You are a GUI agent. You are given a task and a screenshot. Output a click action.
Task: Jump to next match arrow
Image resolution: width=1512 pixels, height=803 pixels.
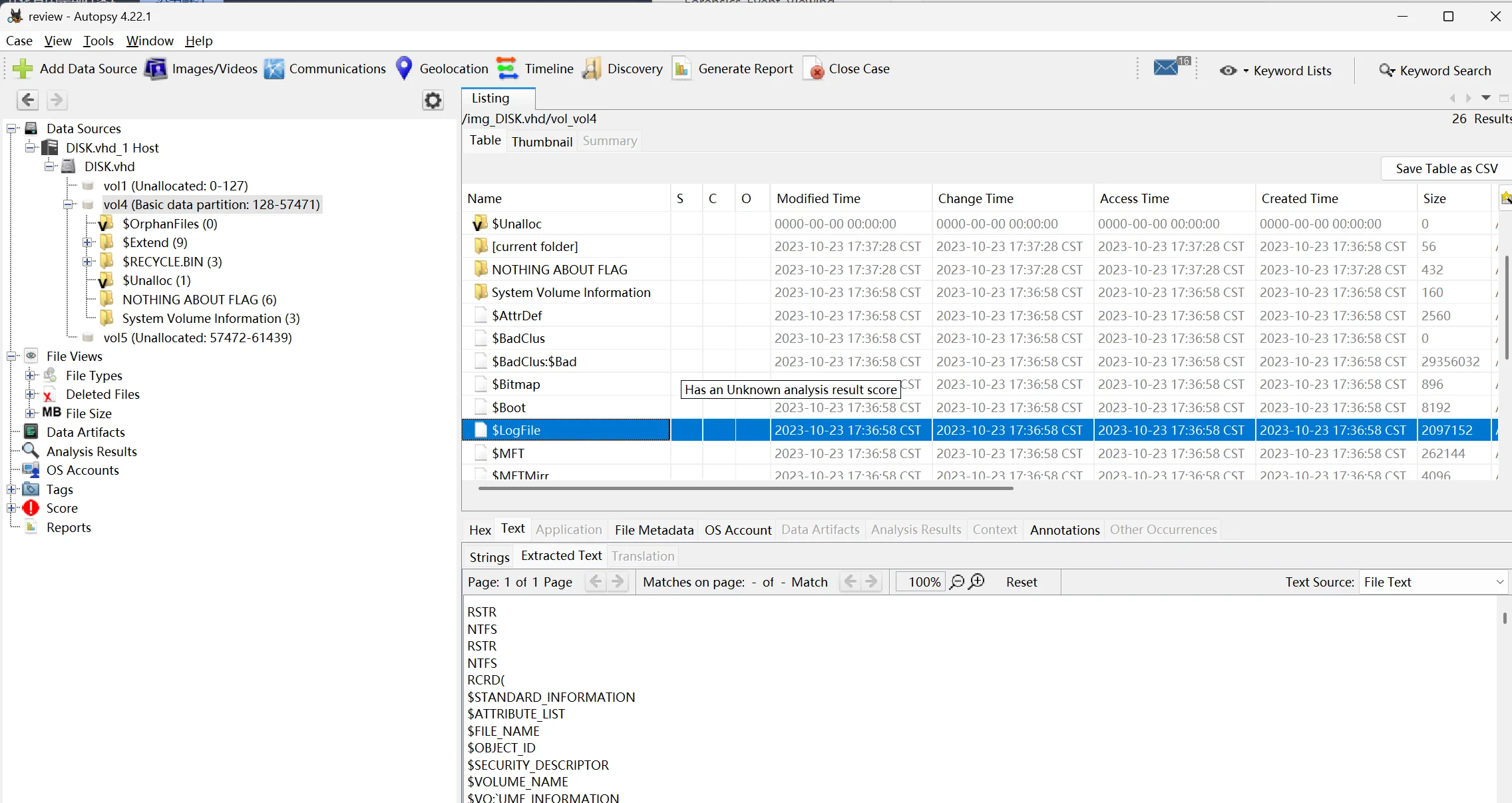(x=871, y=582)
